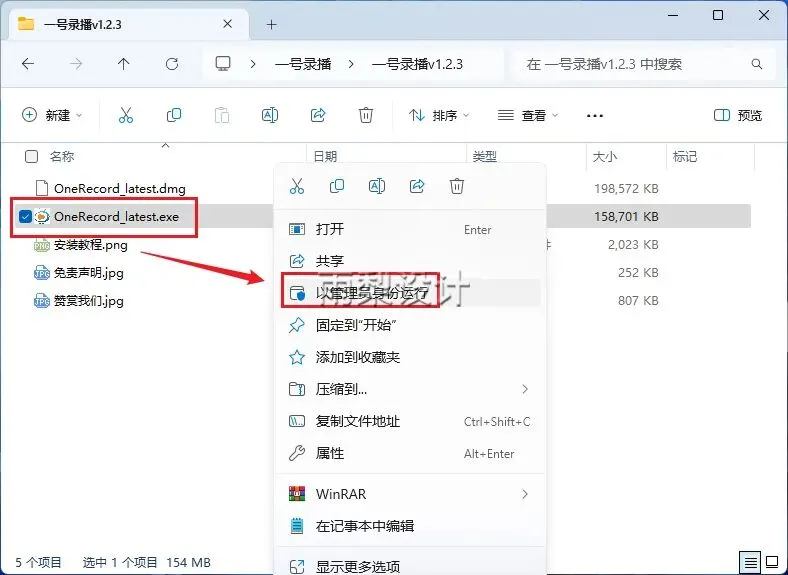Screen dimensions: 788x575
Task: Click Copy icon in the context menu
Action: tap(337, 186)
